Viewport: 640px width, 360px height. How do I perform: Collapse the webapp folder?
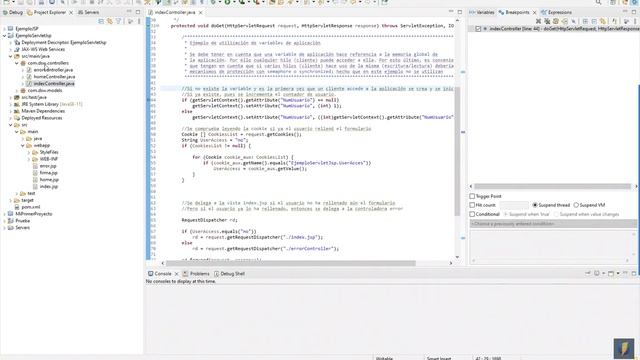(x=23, y=145)
